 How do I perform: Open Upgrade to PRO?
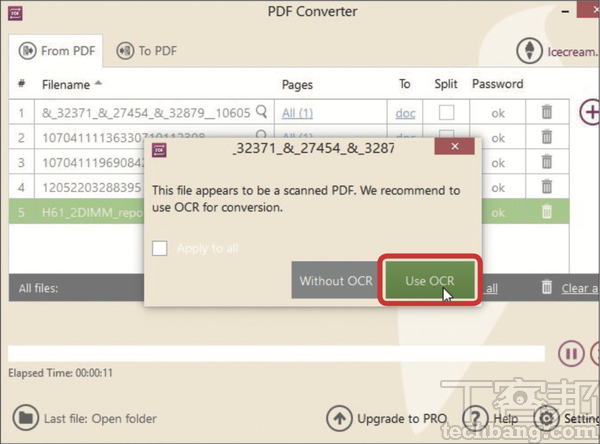coord(402,419)
